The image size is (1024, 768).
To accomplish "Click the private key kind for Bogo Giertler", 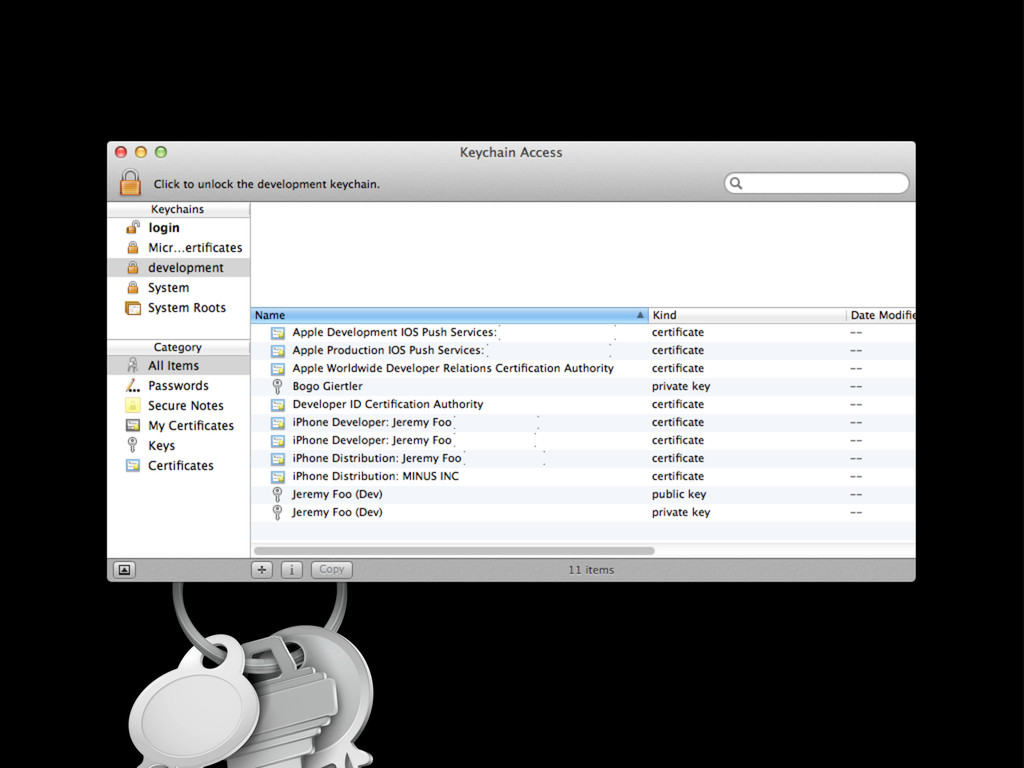I will click(x=680, y=387).
